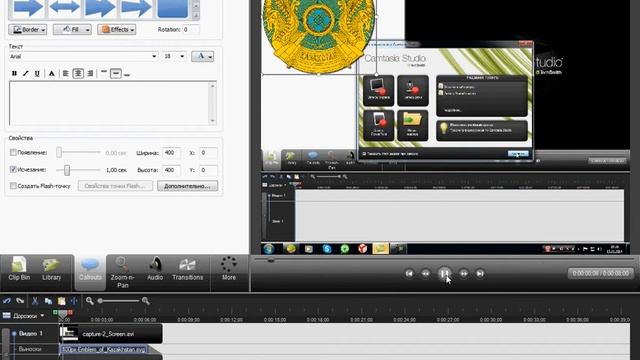Screen dimensions: 640x360
Task: Click the Y position field
Action: click(x=208, y=170)
